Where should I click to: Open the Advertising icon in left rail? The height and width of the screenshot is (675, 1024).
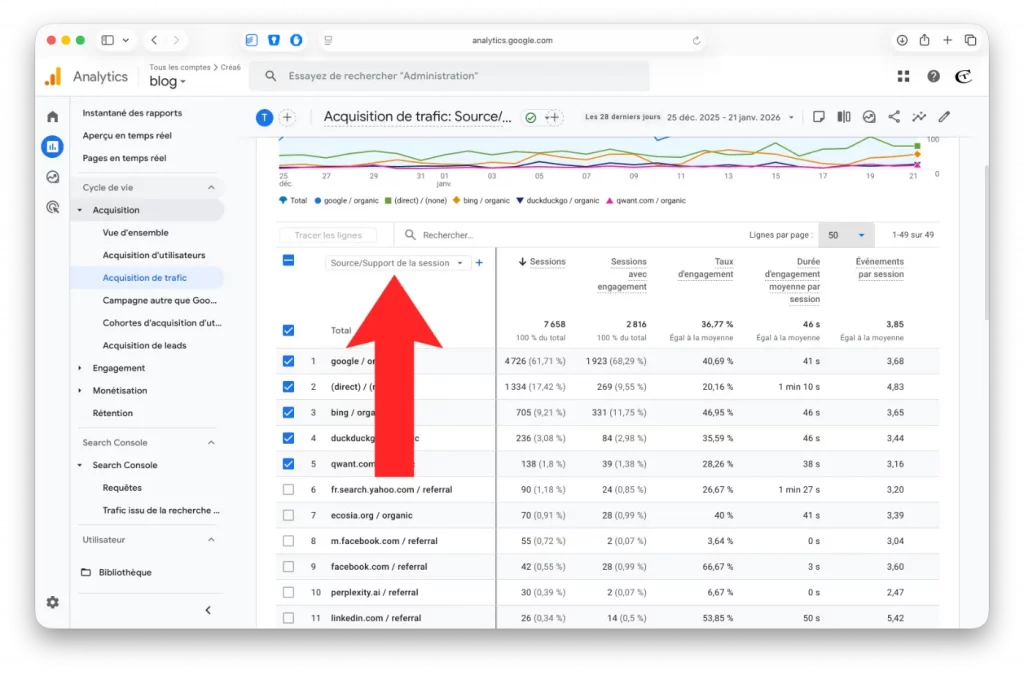tap(52, 207)
